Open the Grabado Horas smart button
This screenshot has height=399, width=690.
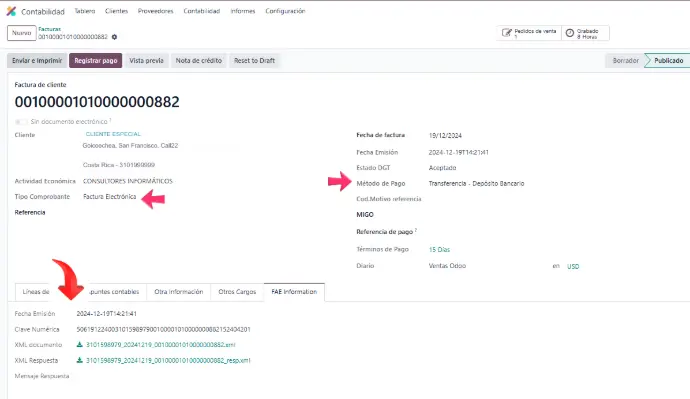[586, 33]
